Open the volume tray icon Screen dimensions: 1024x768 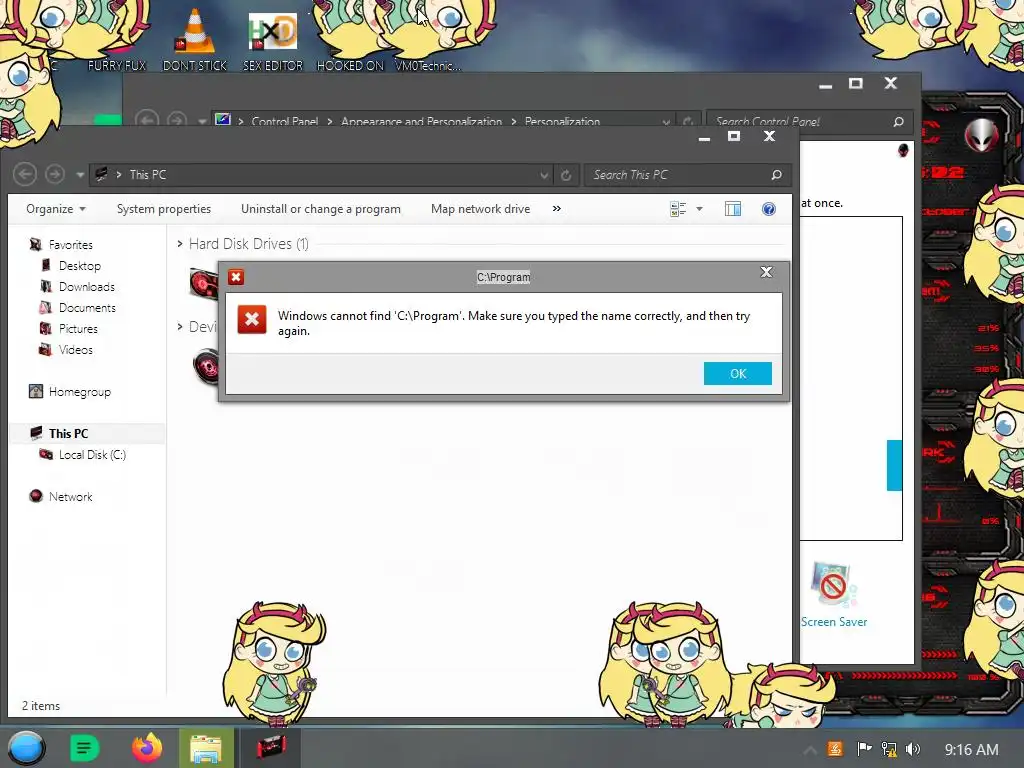(913, 749)
